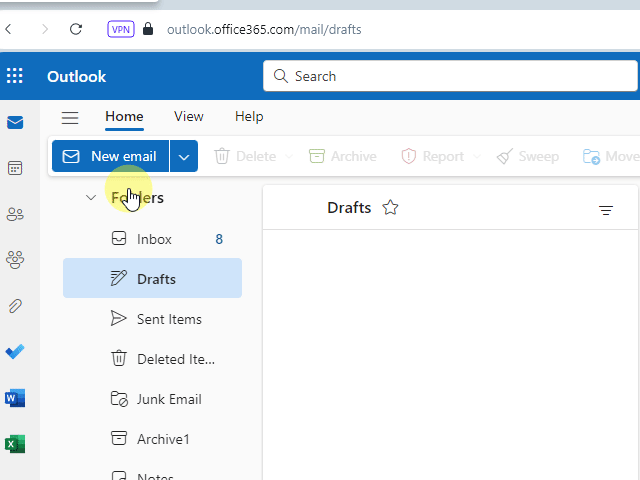Open Mail from the left rail

[x=15, y=122]
